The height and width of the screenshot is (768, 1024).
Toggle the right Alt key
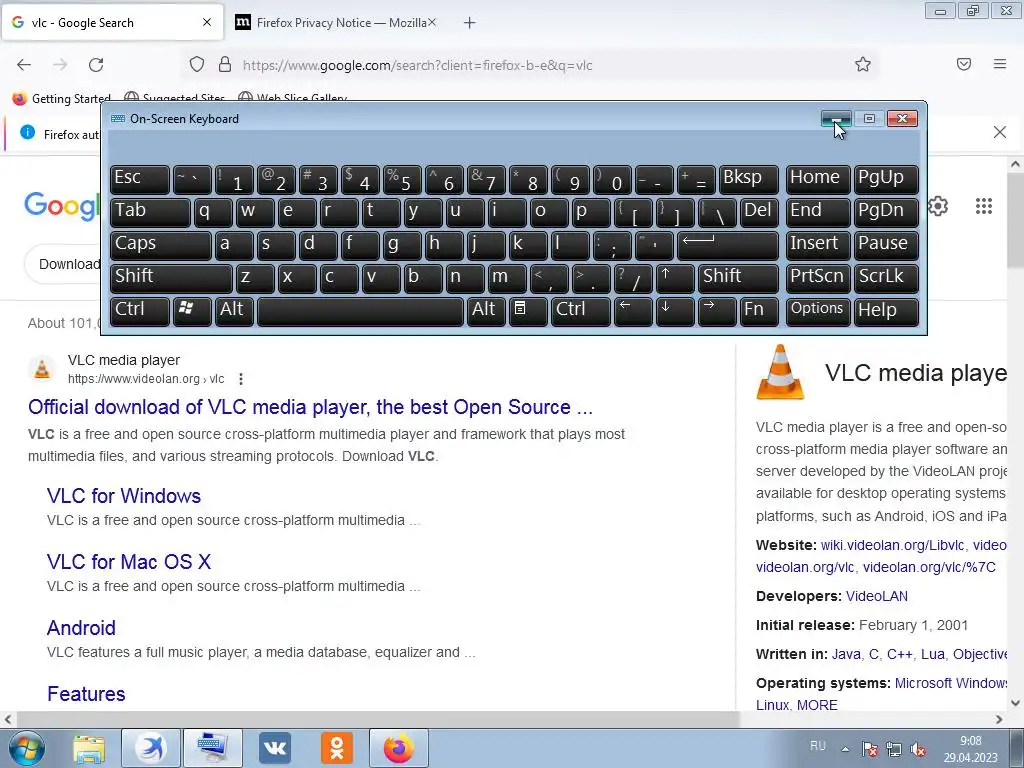pos(486,310)
